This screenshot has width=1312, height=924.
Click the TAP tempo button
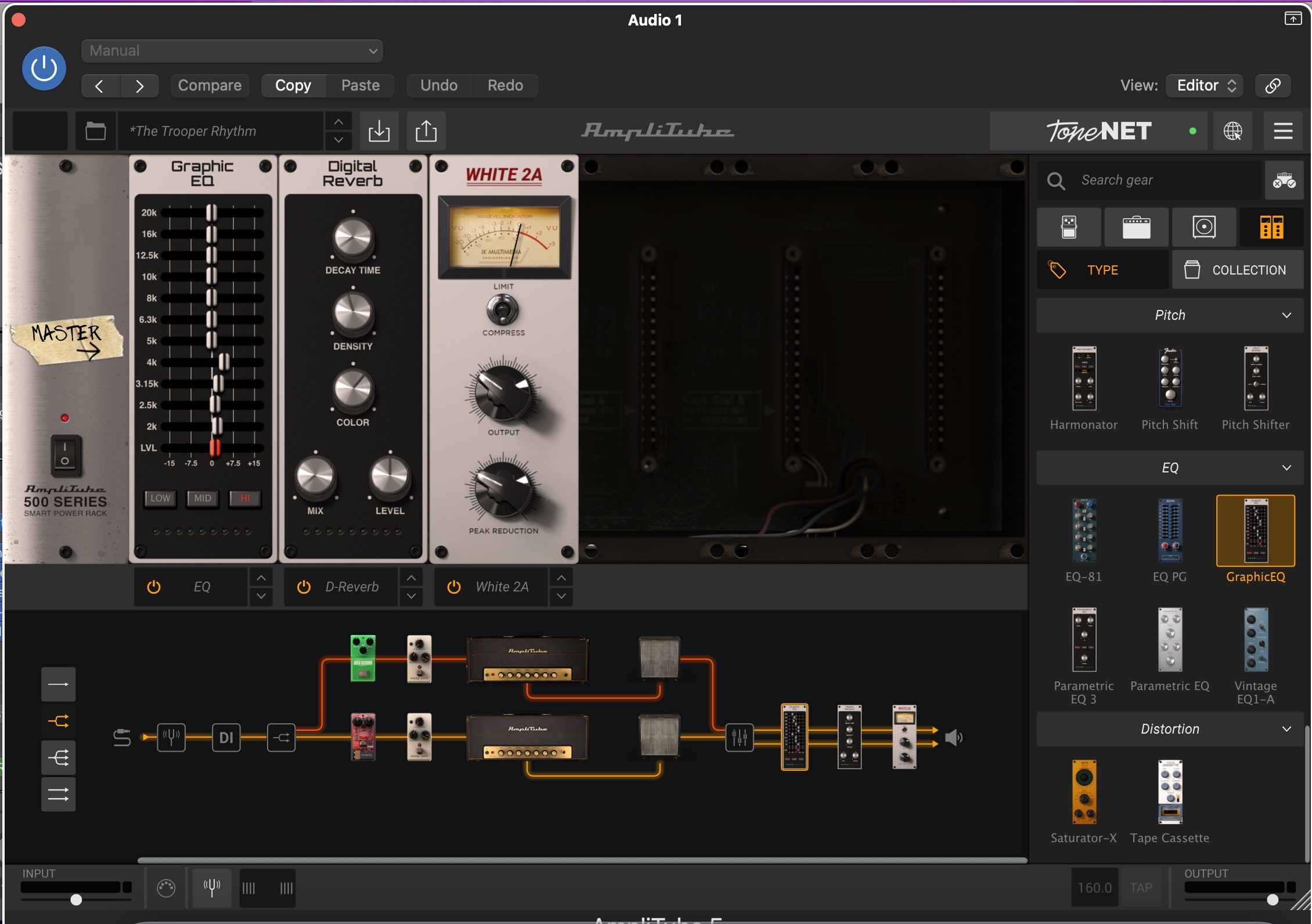(x=1141, y=887)
